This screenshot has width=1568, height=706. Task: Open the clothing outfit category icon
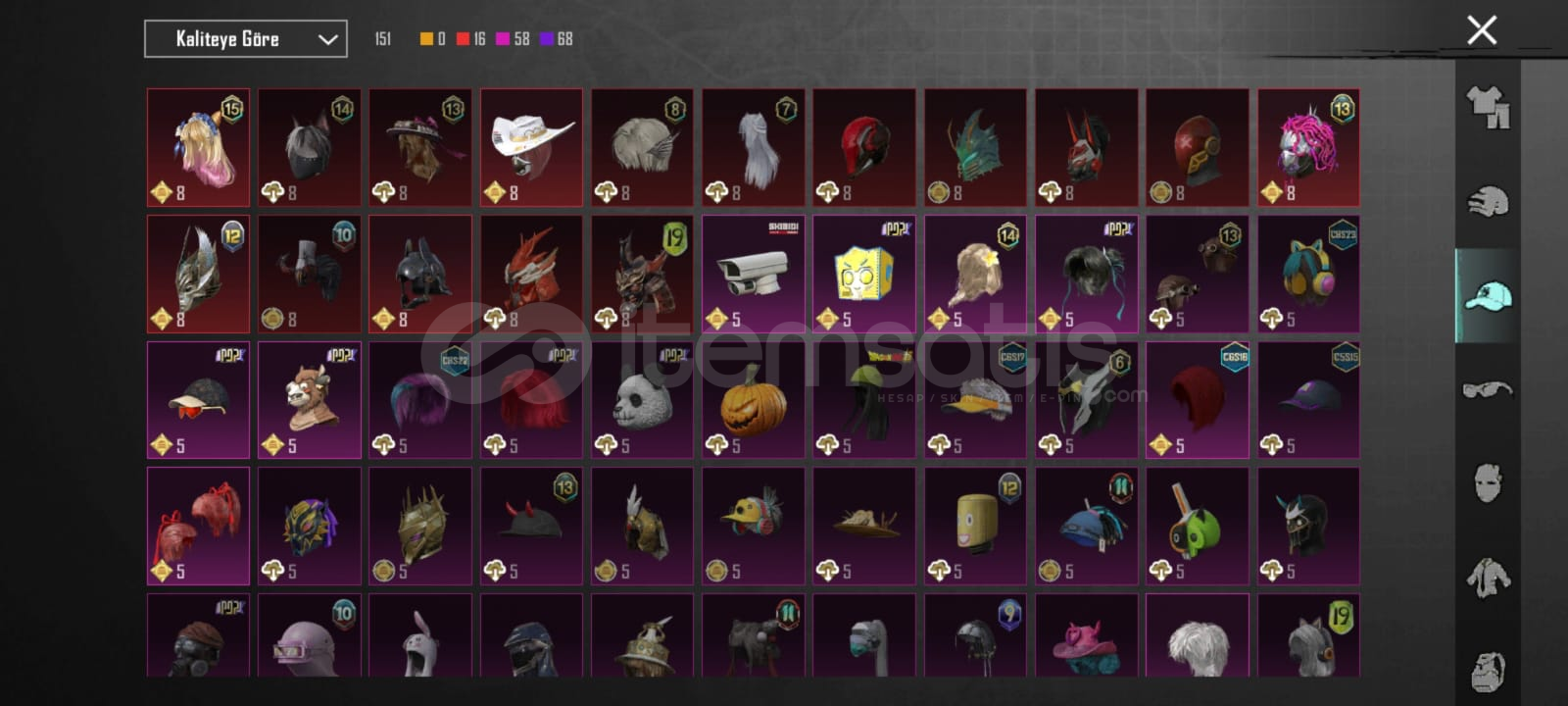pyautogui.click(x=1488, y=107)
